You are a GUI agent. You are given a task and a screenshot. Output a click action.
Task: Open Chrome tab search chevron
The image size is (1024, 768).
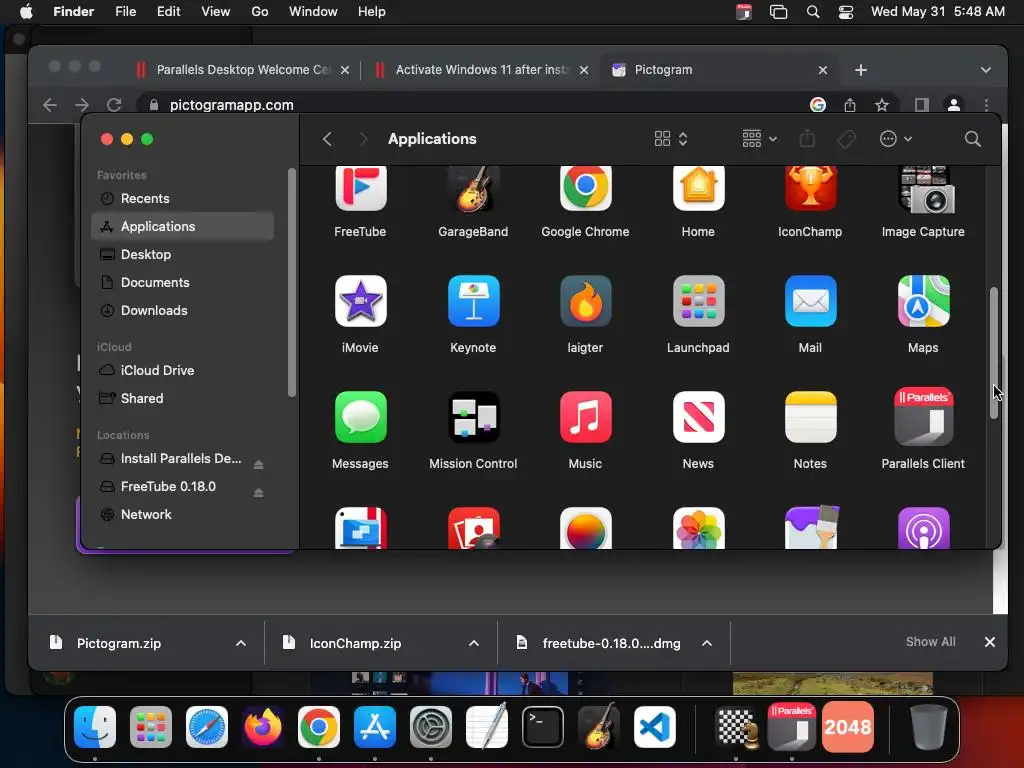(x=985, y=70)
